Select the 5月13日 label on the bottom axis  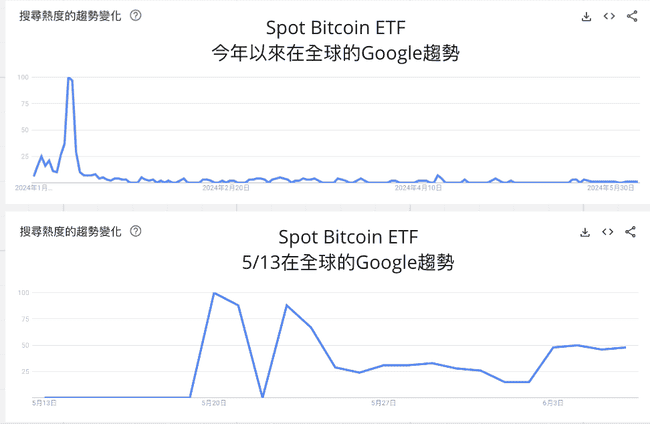44,403
